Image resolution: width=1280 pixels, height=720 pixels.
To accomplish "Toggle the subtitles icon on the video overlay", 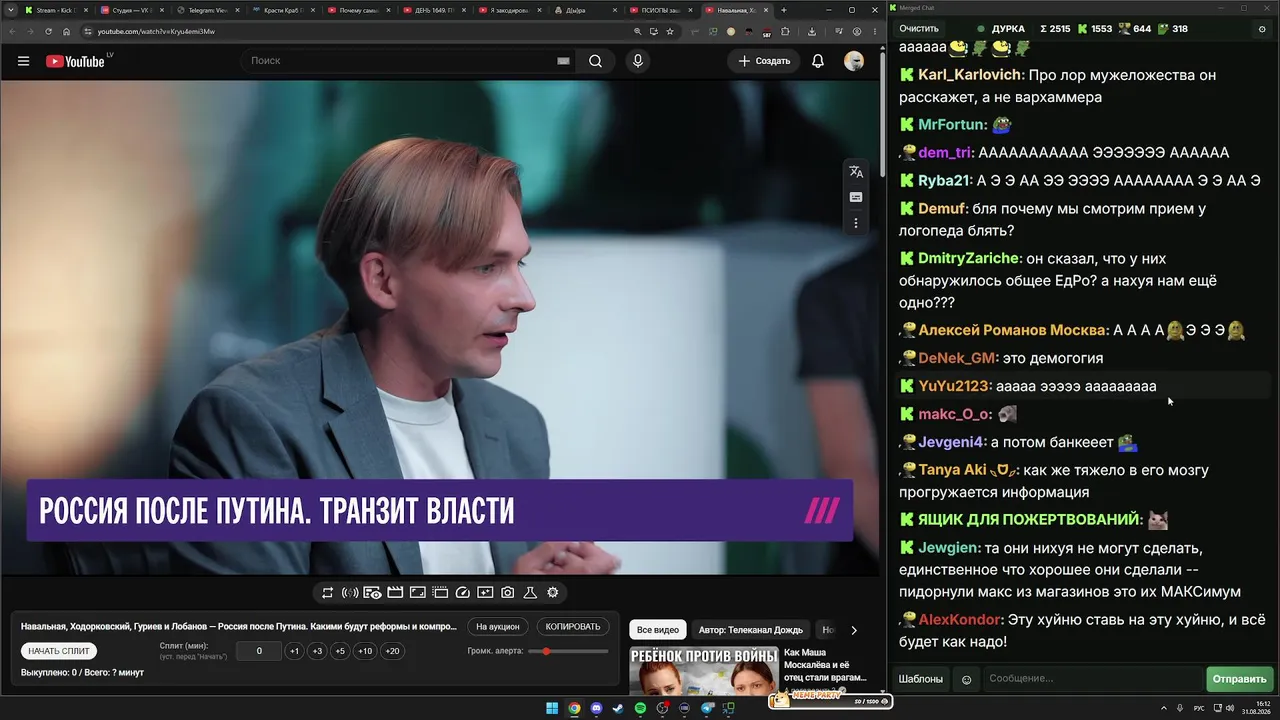I will [856, 197].
